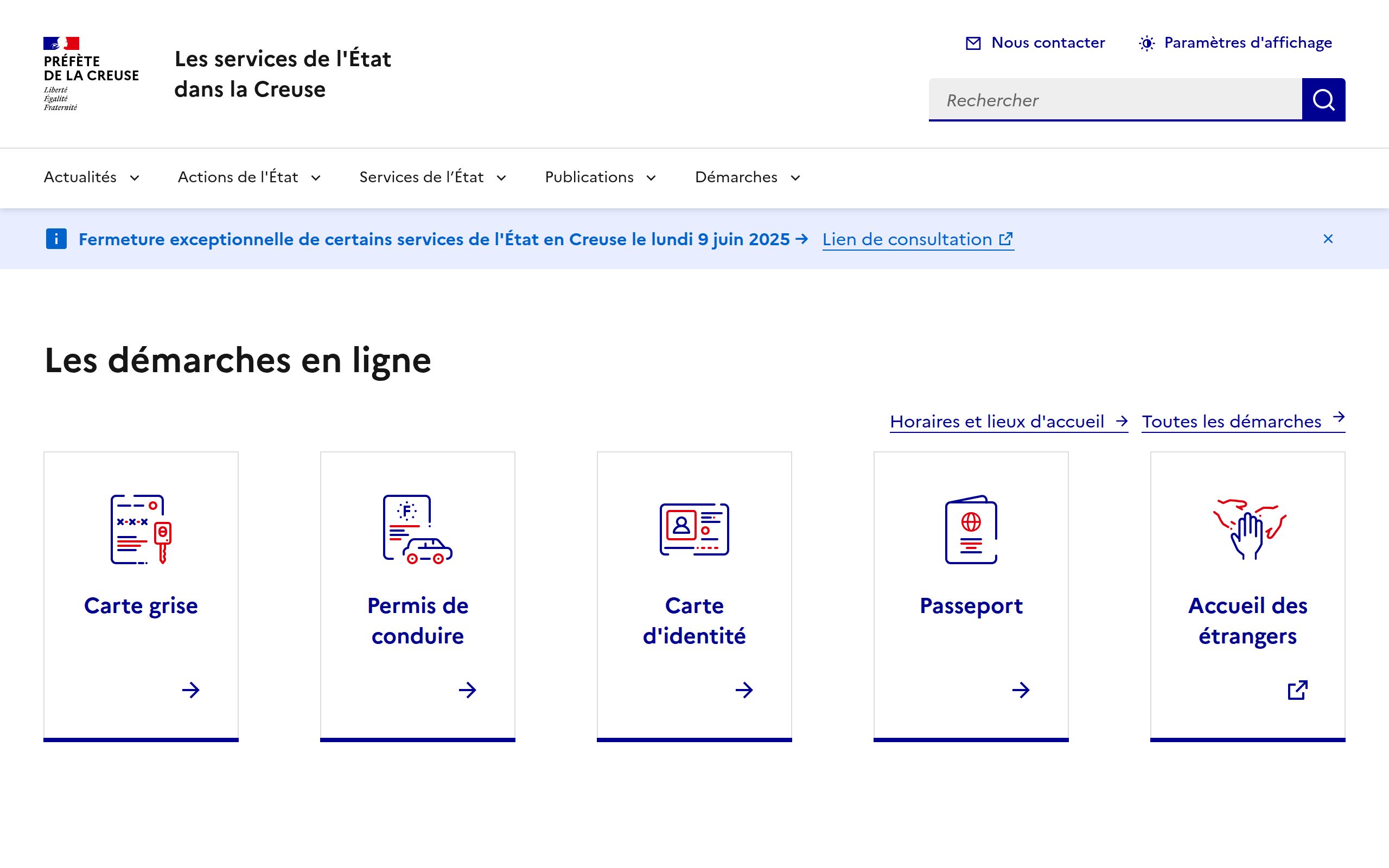
Task: Expand the Services de l'État chevron
Action: (x=501, y=178)
